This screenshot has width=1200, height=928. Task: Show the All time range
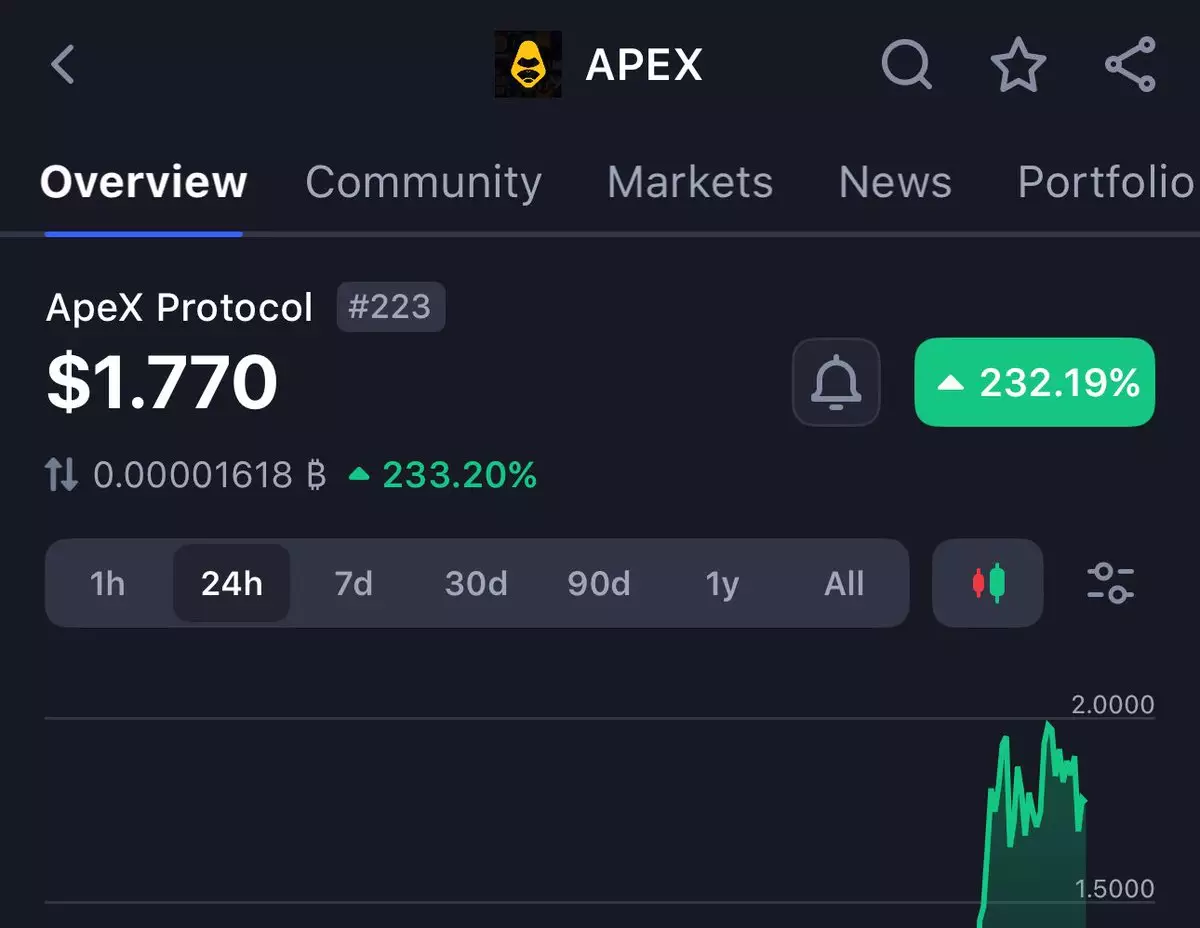844,583
